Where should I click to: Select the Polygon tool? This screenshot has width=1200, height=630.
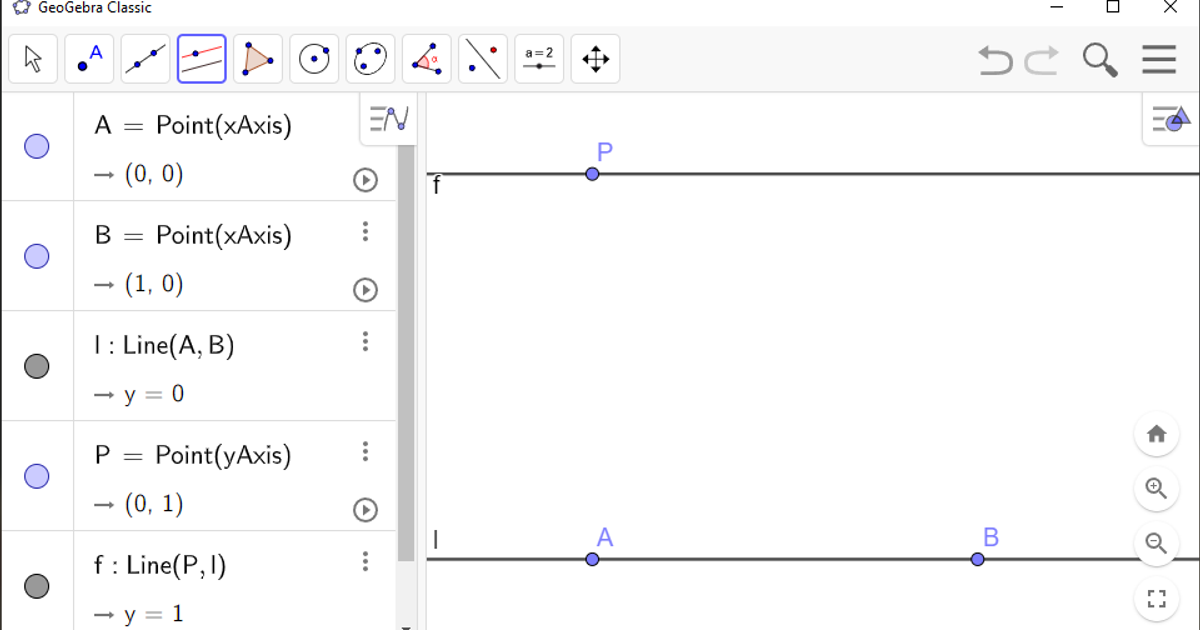tap(257, 59)
